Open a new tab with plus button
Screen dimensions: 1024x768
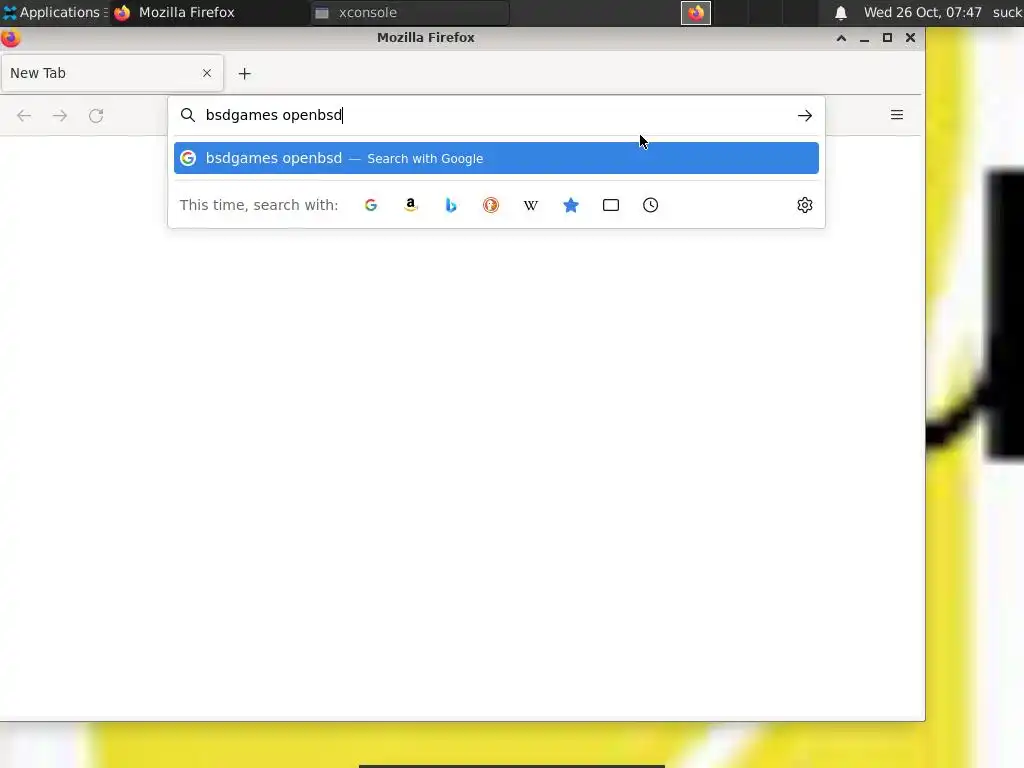coord(244,74)
